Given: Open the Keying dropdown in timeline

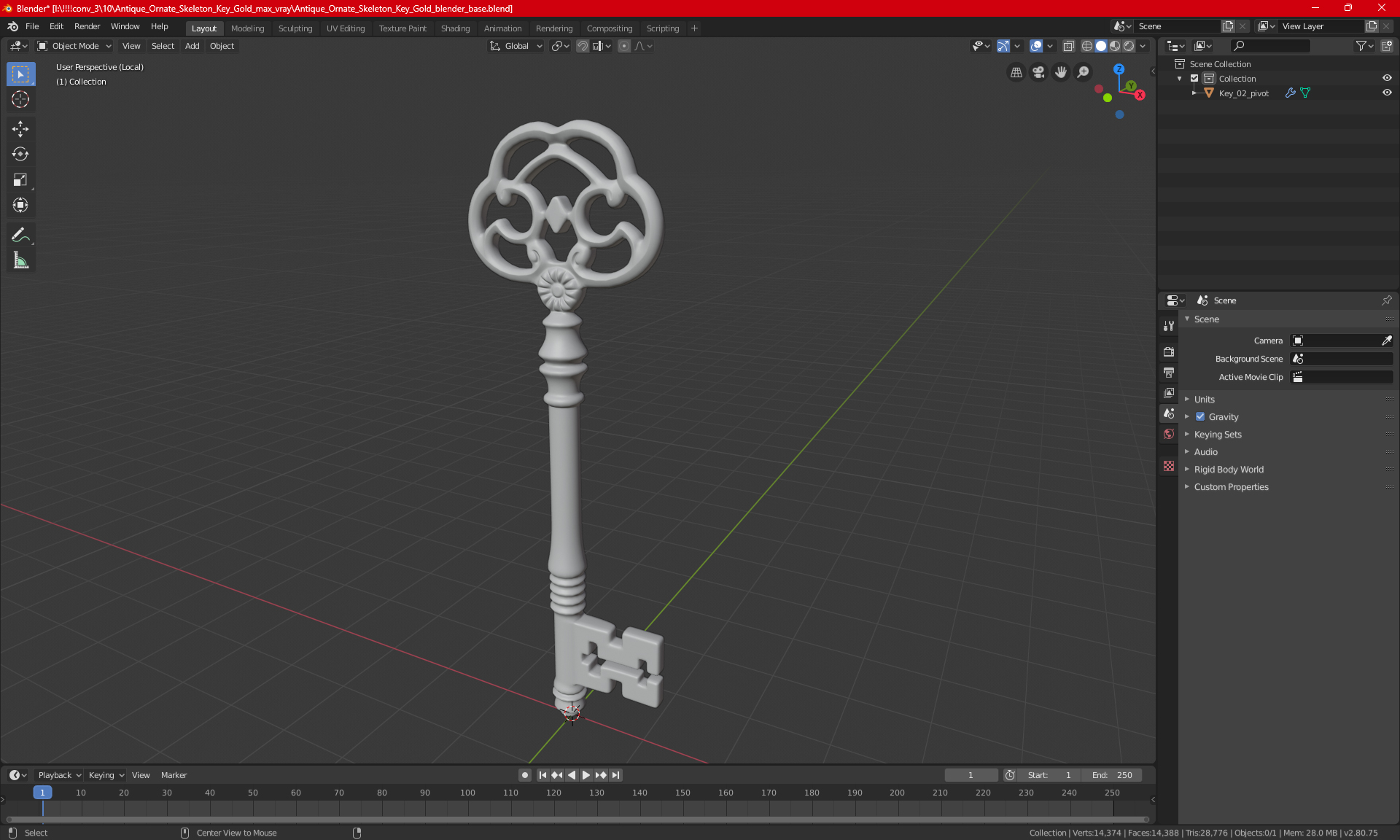Looking at the screenshot, I should point(106,775).
